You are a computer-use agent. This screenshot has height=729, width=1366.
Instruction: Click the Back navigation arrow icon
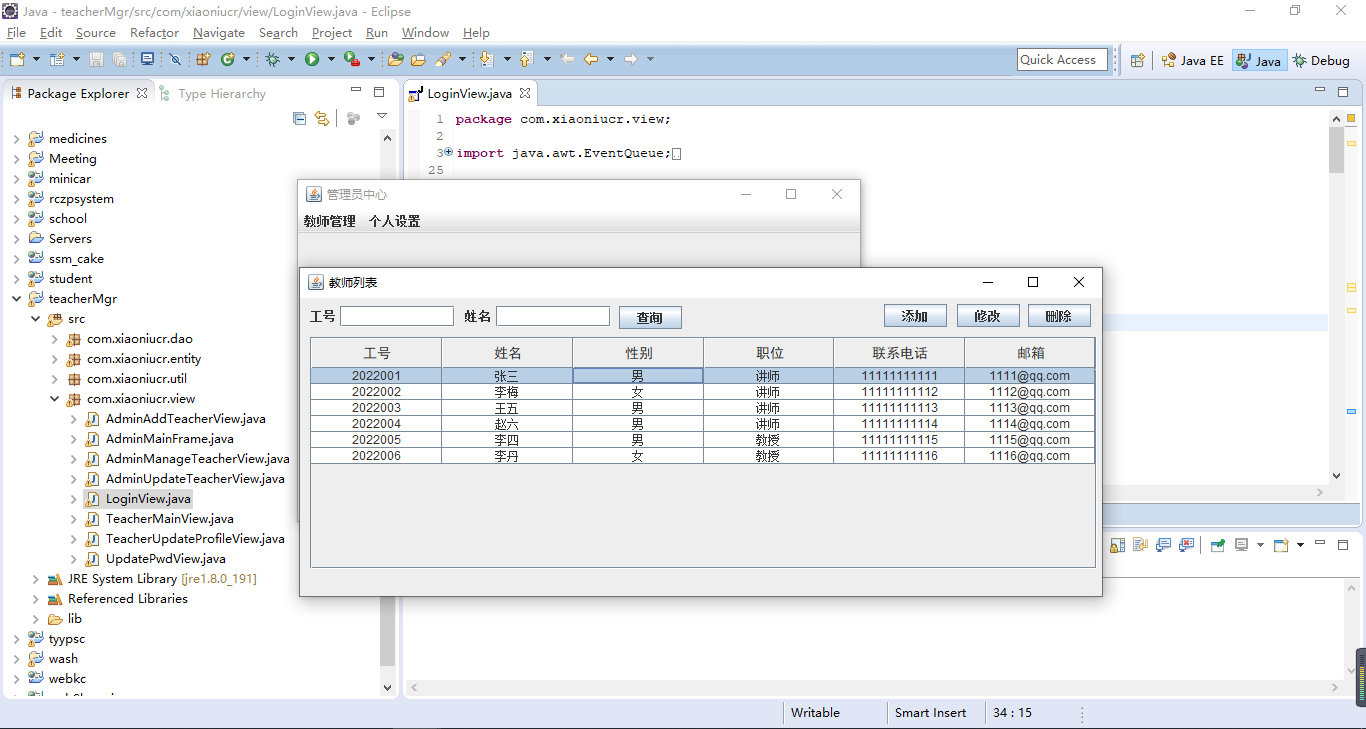coord(591,59)
